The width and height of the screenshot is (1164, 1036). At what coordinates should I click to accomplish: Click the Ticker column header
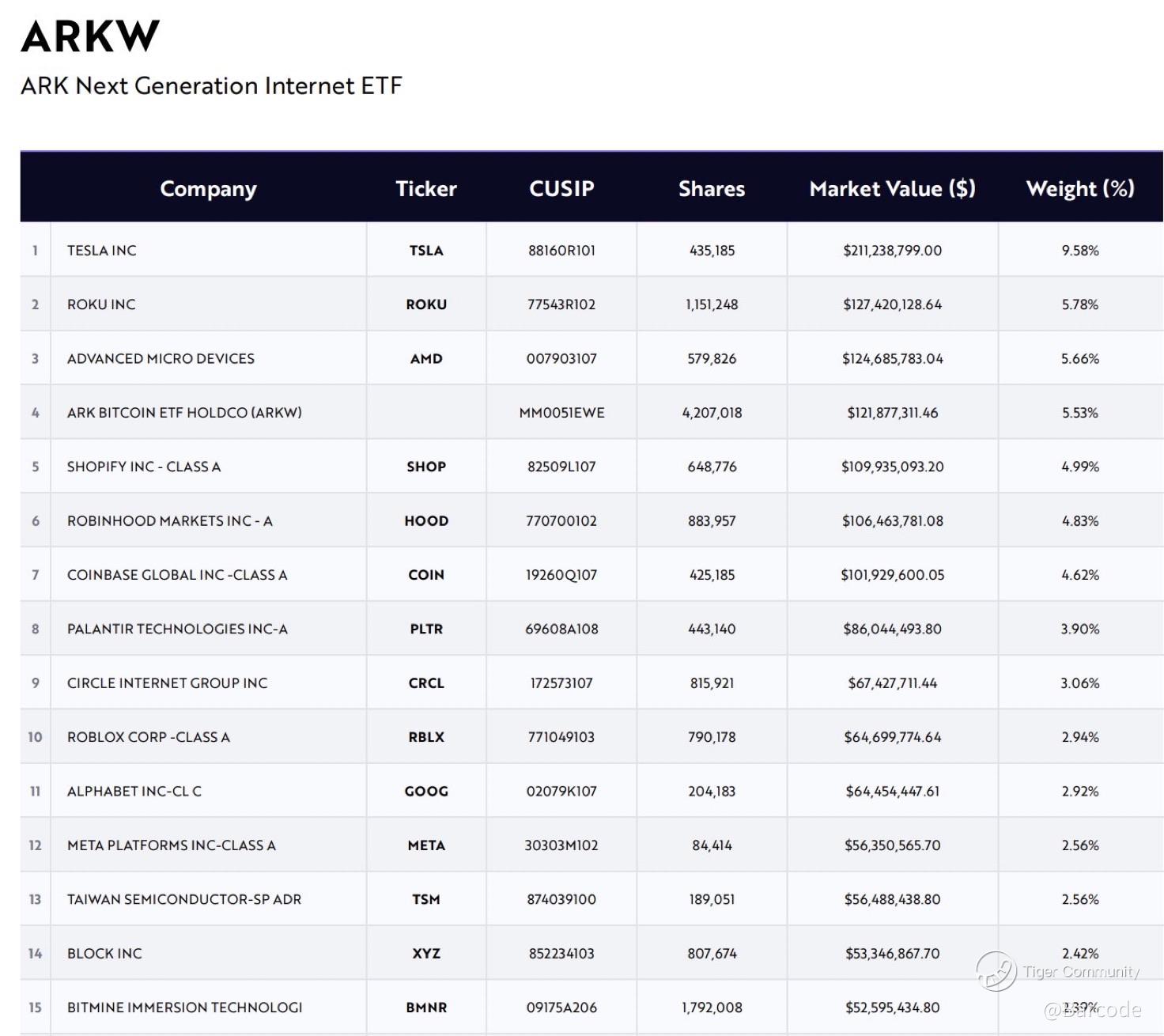tap(426, 189)
